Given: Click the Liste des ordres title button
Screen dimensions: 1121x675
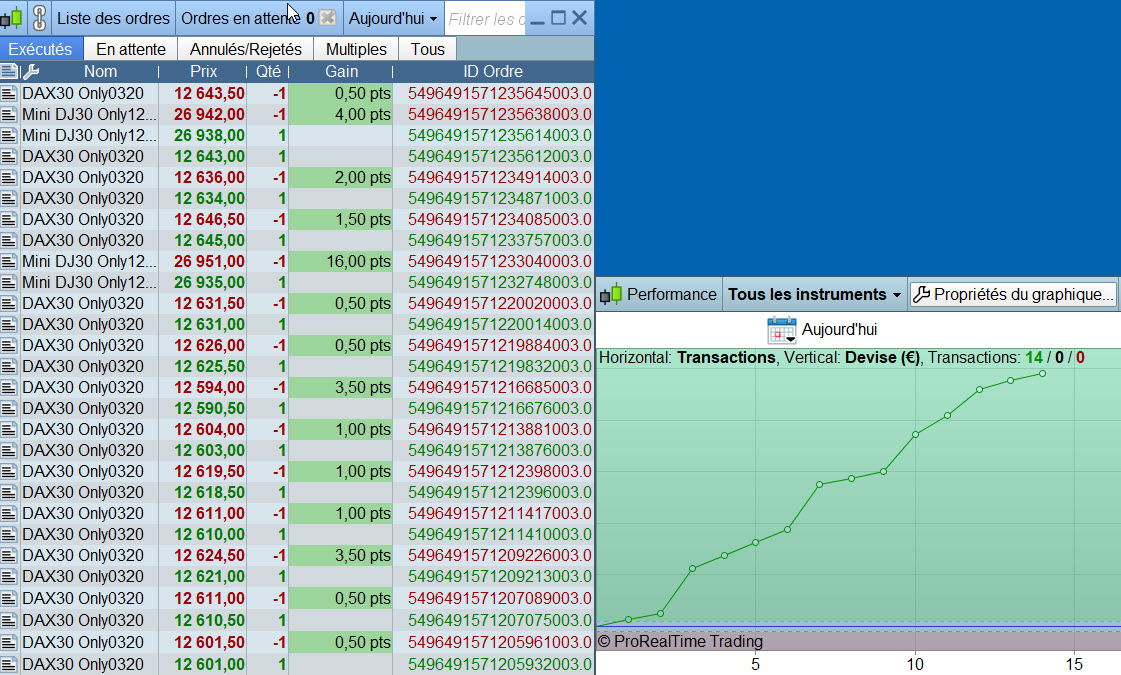Looking at the screenshot, I should (113, 18).
